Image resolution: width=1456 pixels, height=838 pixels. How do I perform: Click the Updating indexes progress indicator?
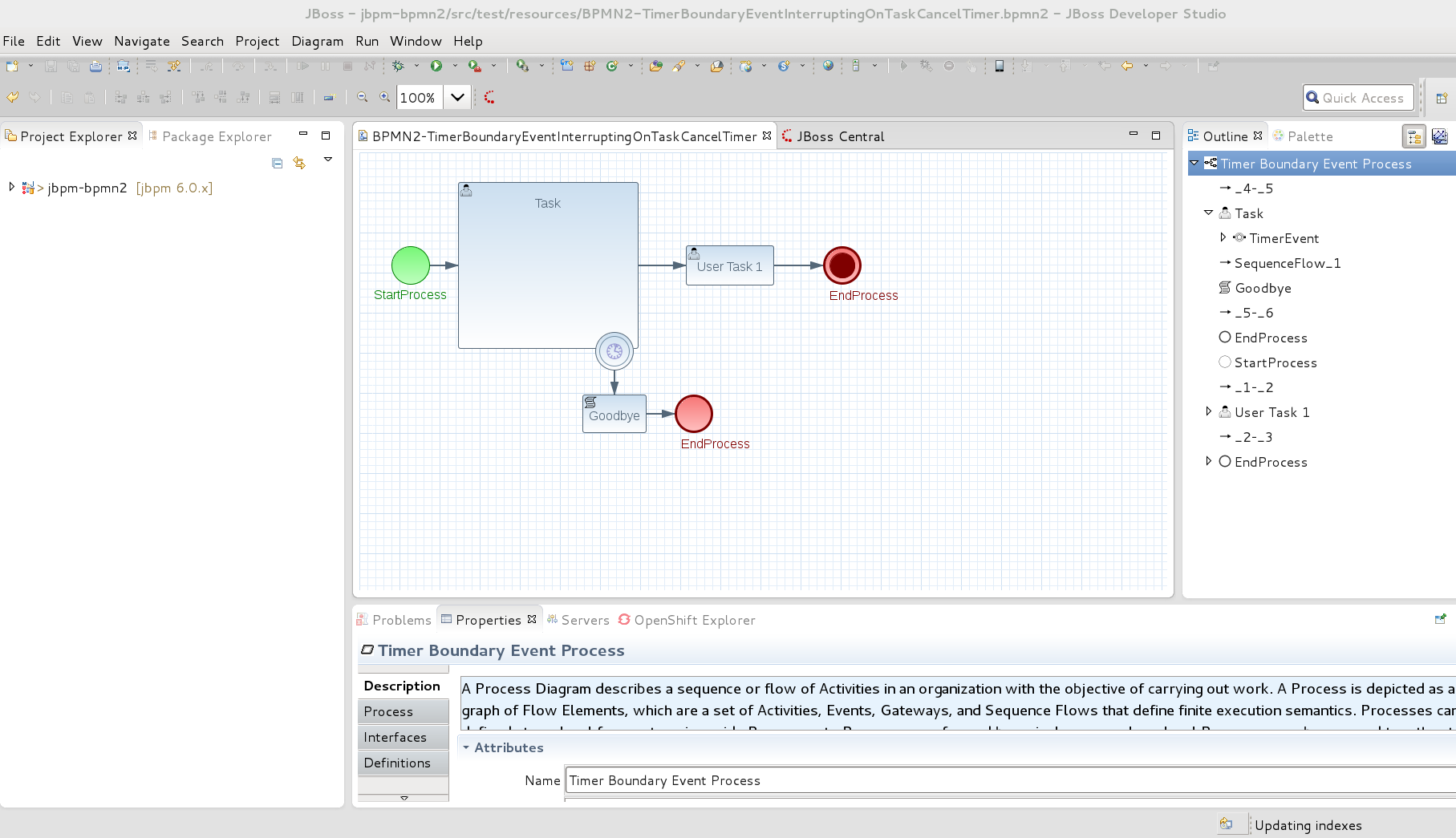pyautogui.click(x=1308, y=824)
